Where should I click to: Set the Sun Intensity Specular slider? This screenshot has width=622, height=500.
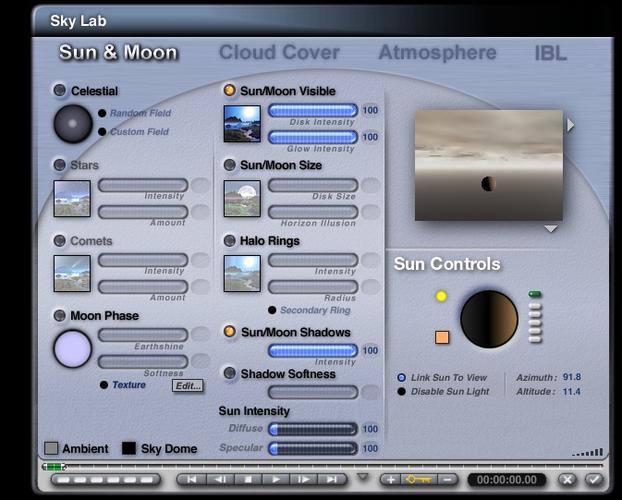point(313,448)
